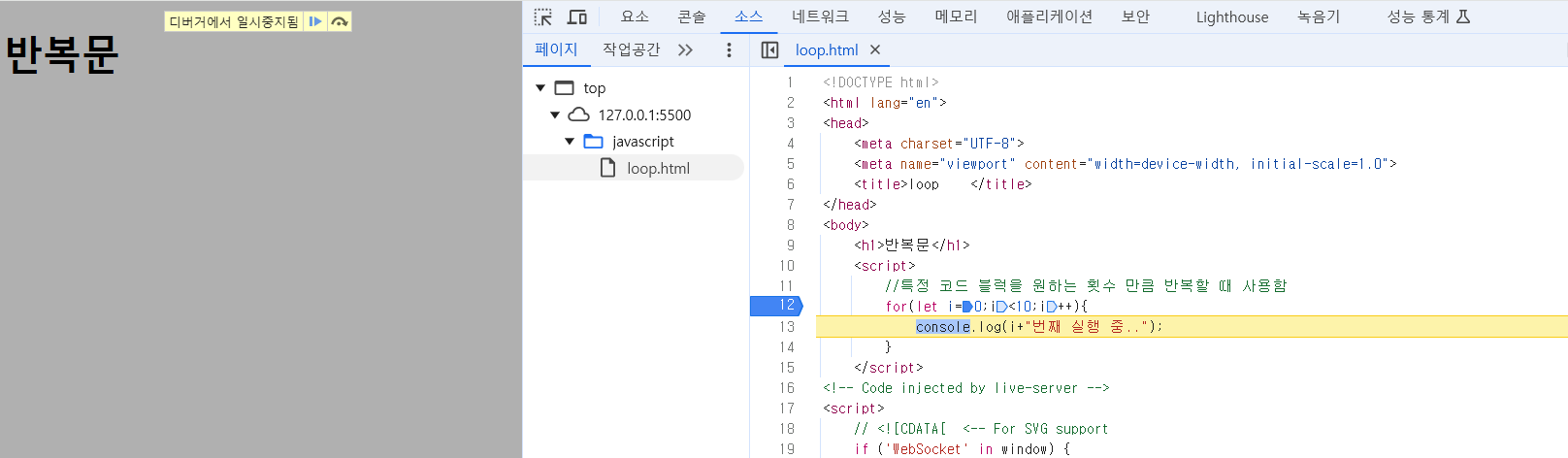Screen dimensions: 1568x458
Task: Show more navigator tabs chevron
Action: (686, 49)
